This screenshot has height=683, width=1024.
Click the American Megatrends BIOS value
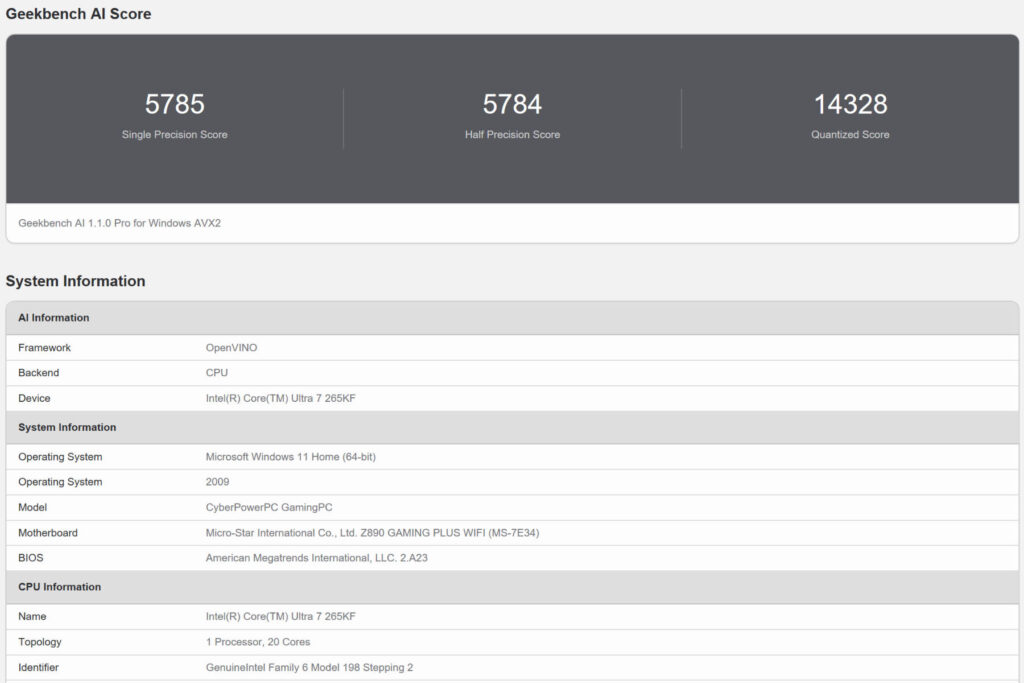pos(316,558)
